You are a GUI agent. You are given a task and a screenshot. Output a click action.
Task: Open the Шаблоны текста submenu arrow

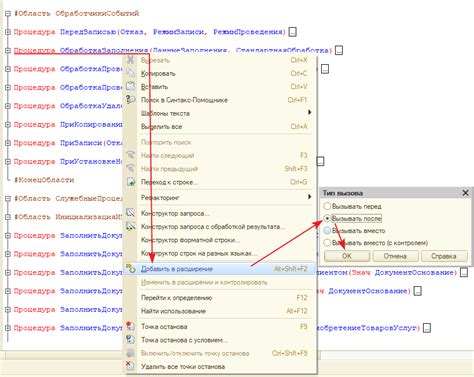(x=310, y=112)
